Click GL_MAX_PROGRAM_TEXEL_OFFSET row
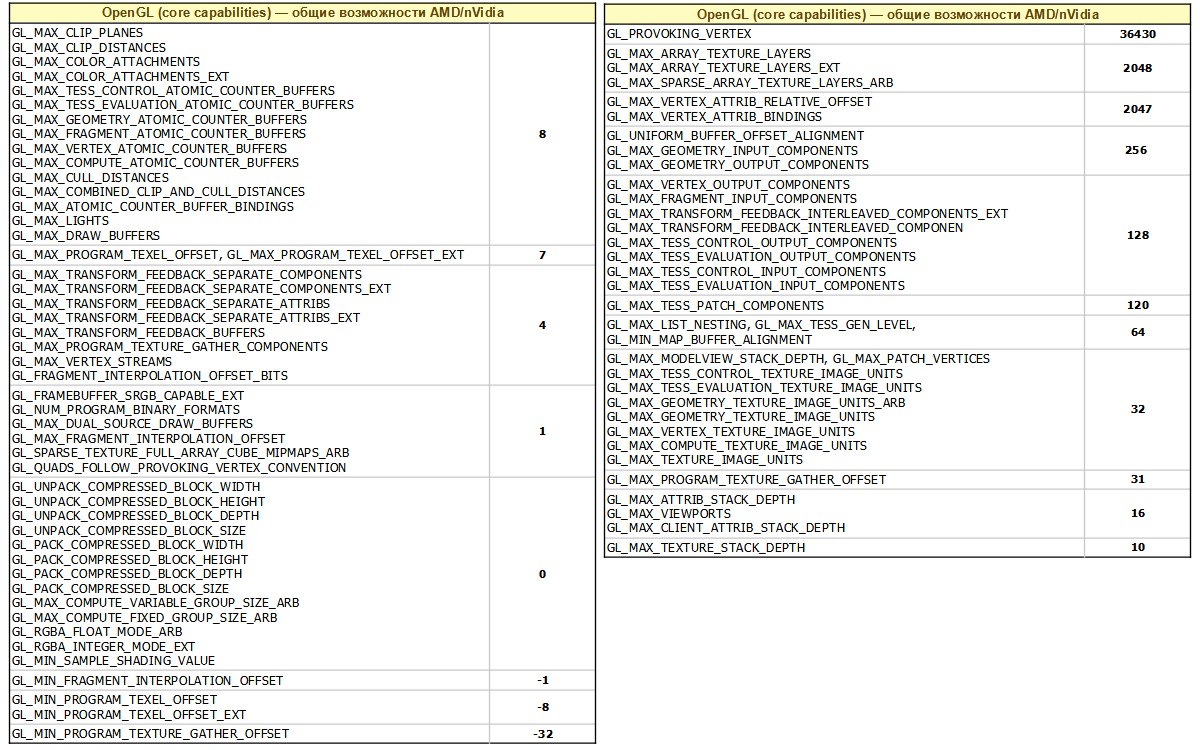This screenshot has height=750, width=1200. (x=303, y=255)
